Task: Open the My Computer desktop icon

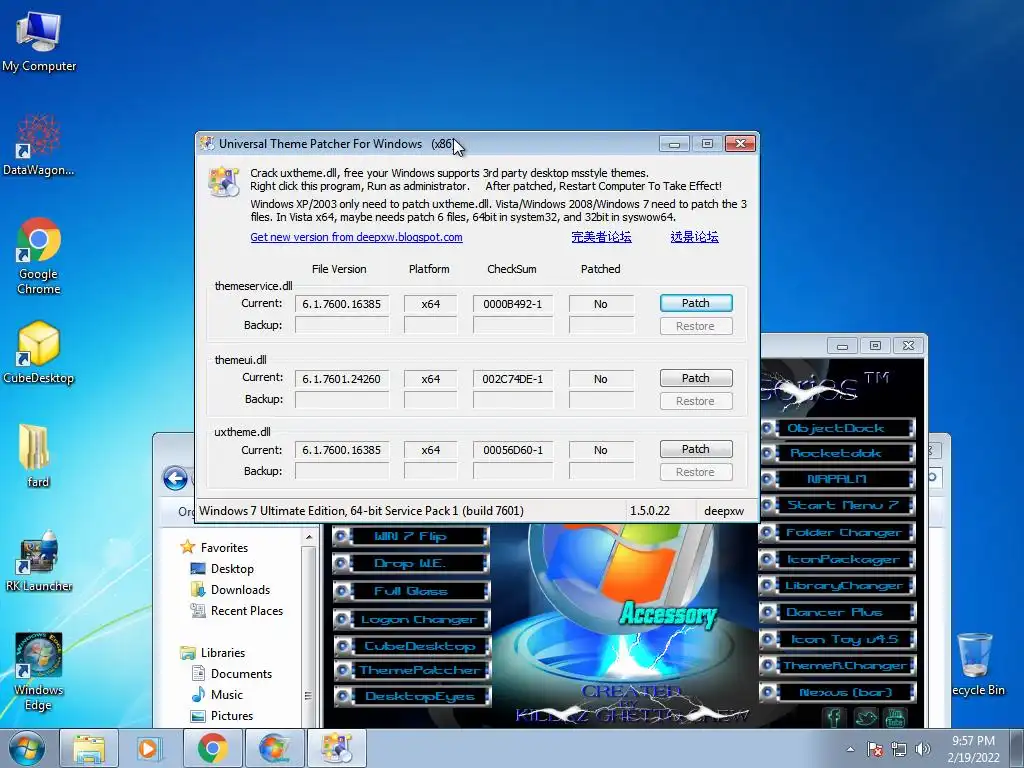Action: coord(39,40)
